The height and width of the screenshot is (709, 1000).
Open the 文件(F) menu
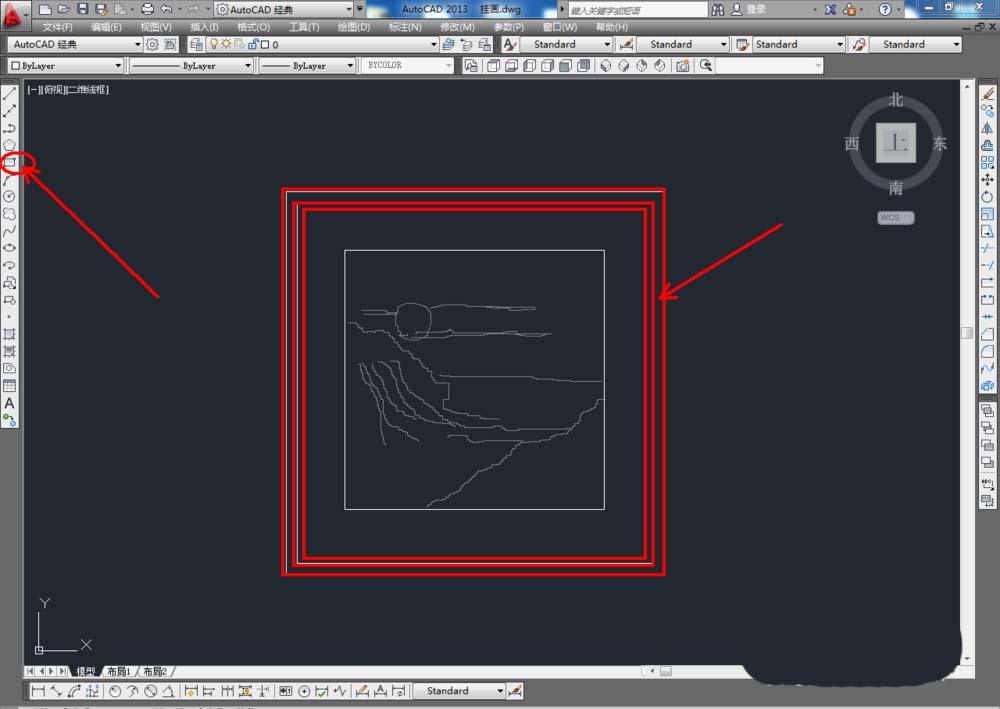pos(57,27)
